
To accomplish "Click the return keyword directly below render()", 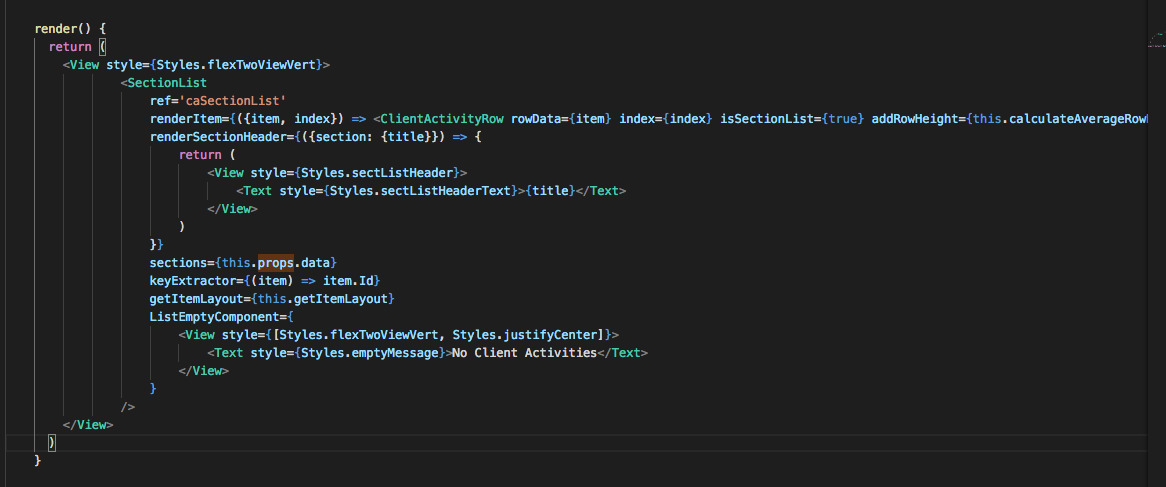I will coord(70,47).
